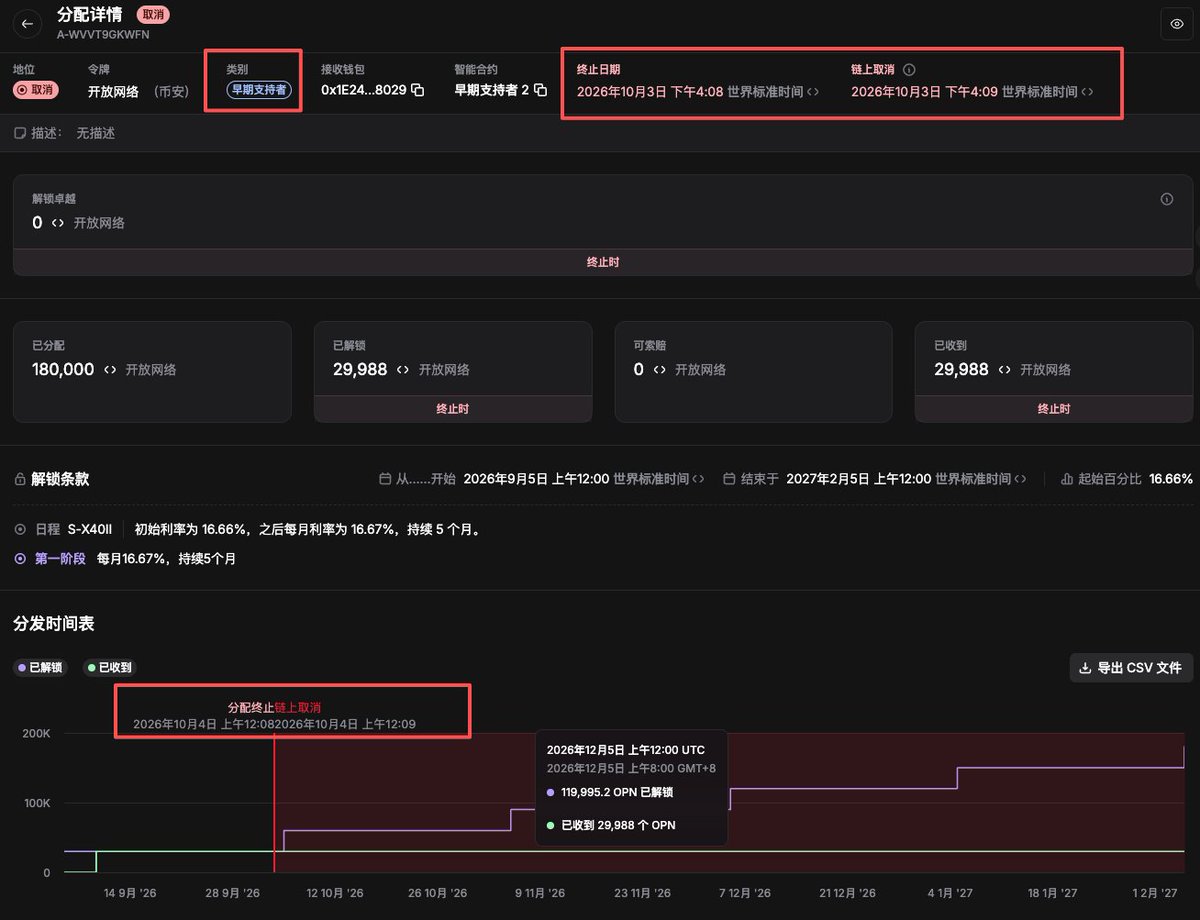Screen dimensions: 1200x920
Task: Toggle timezone code icon after 下午4:08 世界标准时间
Action: (x=813, y=92)
